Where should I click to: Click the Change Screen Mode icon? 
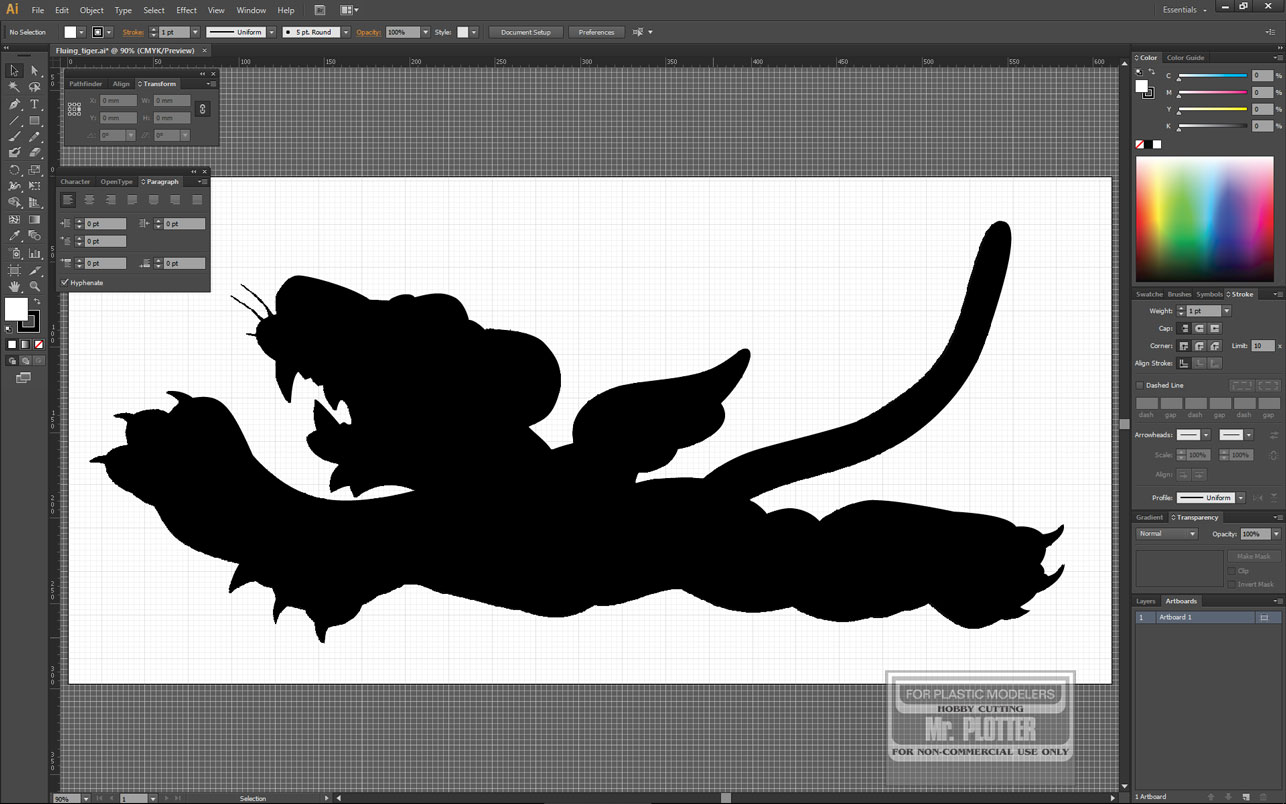coord(23,378)
